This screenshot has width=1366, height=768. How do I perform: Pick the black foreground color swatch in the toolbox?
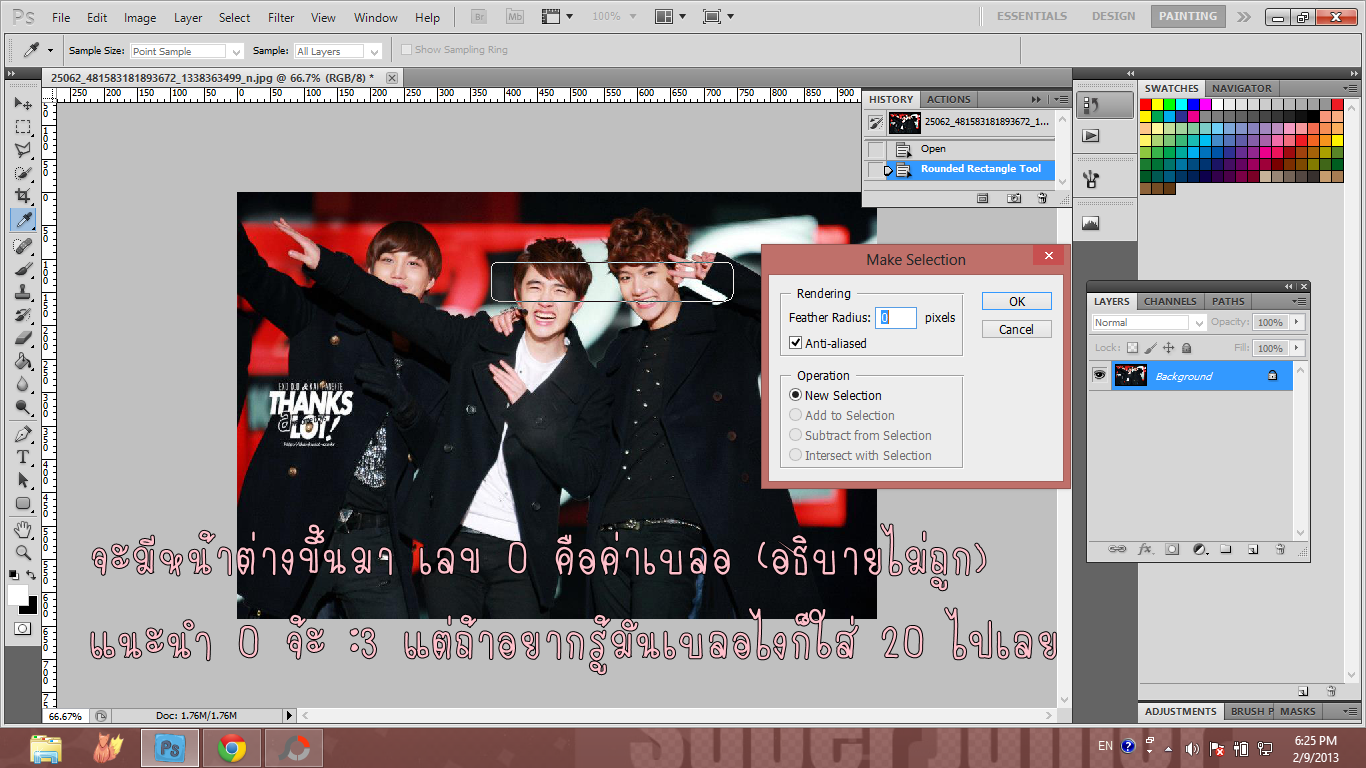32,607
